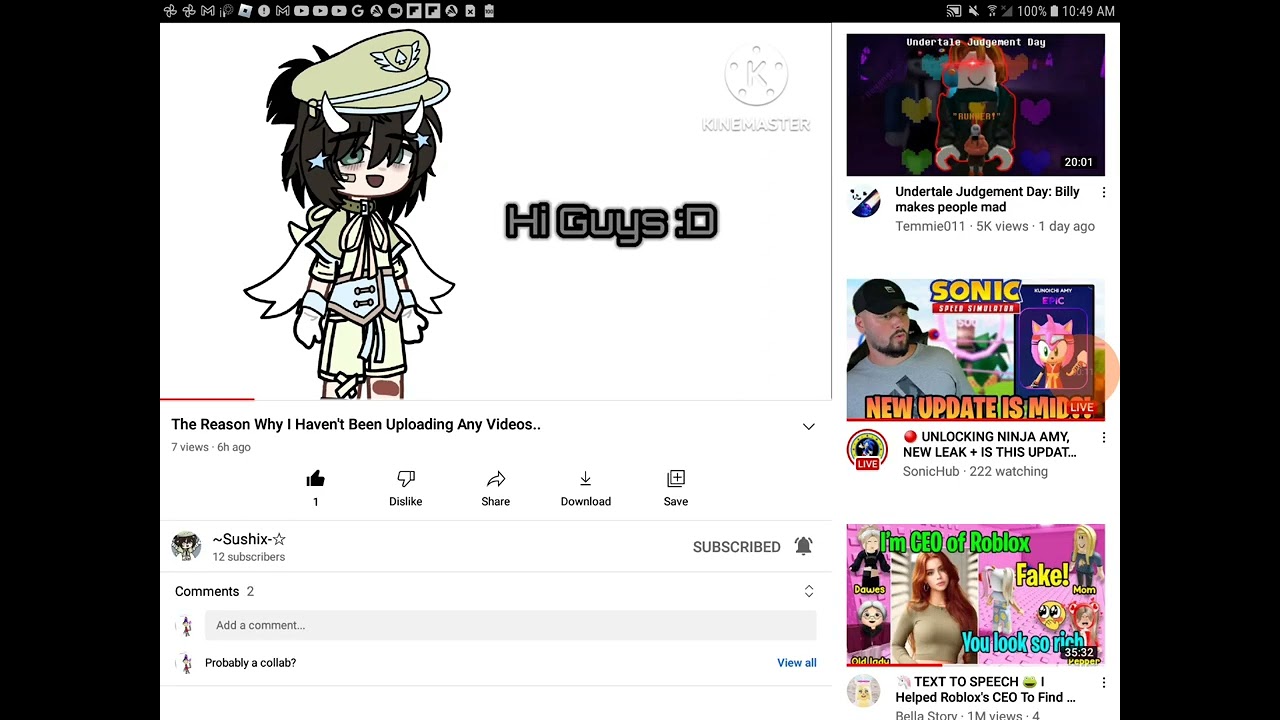Play the Undertale Judgement Day thumbnail
The height and width of the screenshot is (720, 1280).
[976, 105]
